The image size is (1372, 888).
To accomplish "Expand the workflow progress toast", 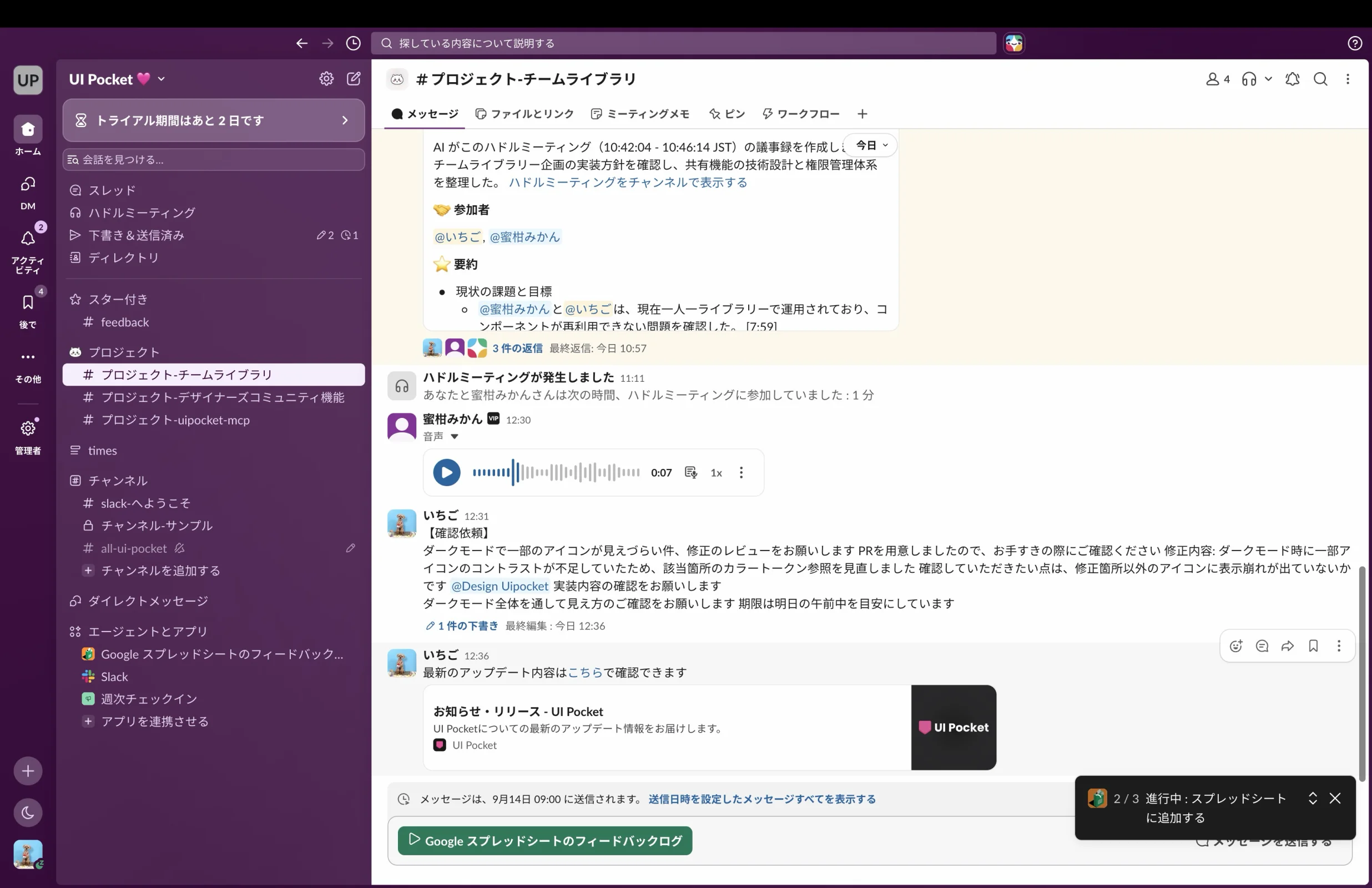I will click(1313, 798).
